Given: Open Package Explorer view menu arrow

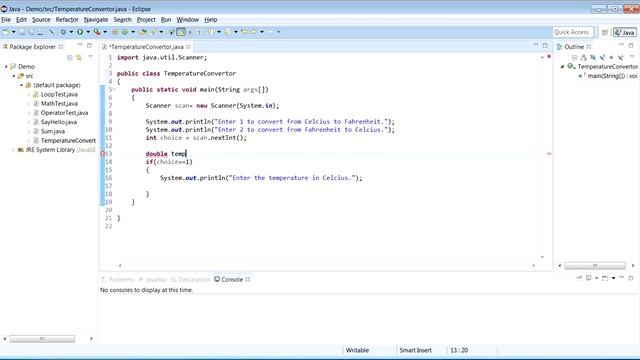Looking at the screenshot, I should pos(90,57).
